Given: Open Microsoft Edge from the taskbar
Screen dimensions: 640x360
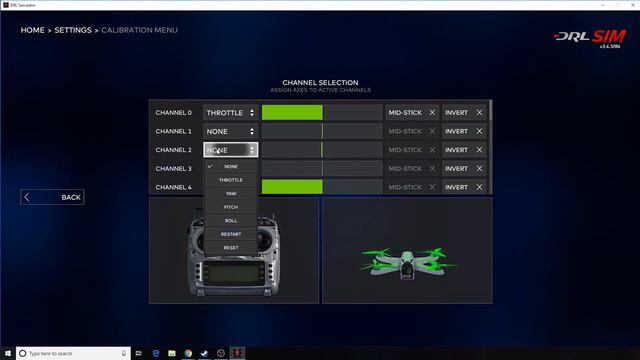Looking at the screenshot, I should coord(156,353).
